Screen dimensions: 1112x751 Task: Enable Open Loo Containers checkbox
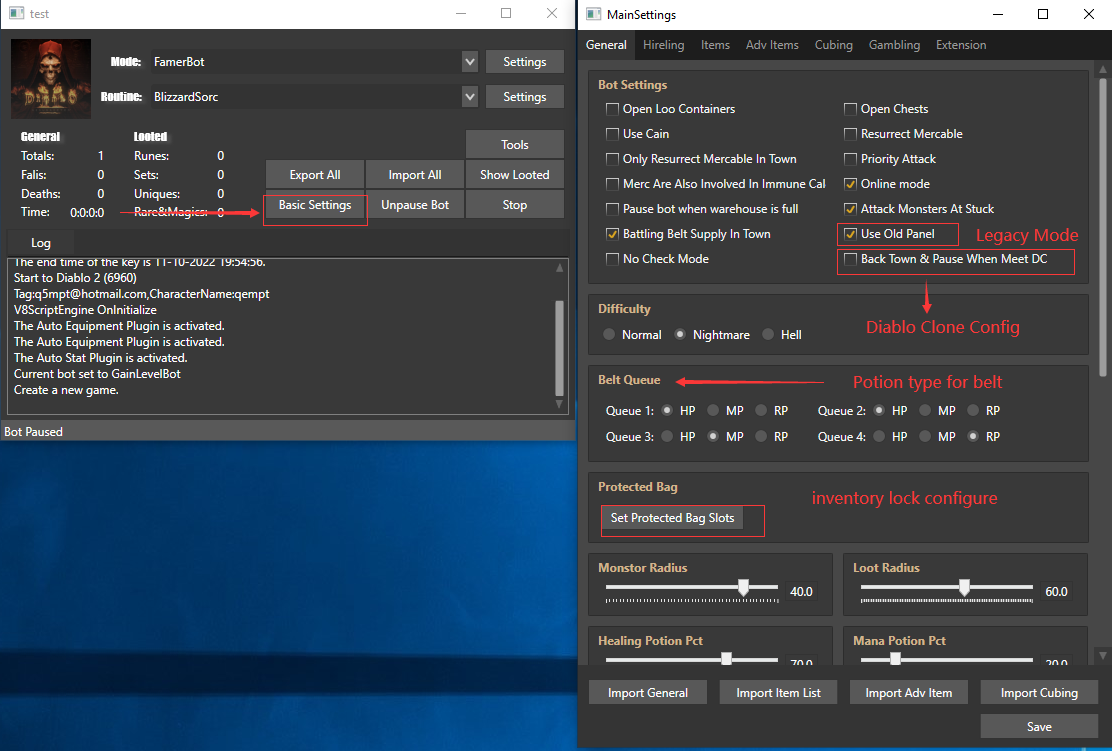(612, 109)
